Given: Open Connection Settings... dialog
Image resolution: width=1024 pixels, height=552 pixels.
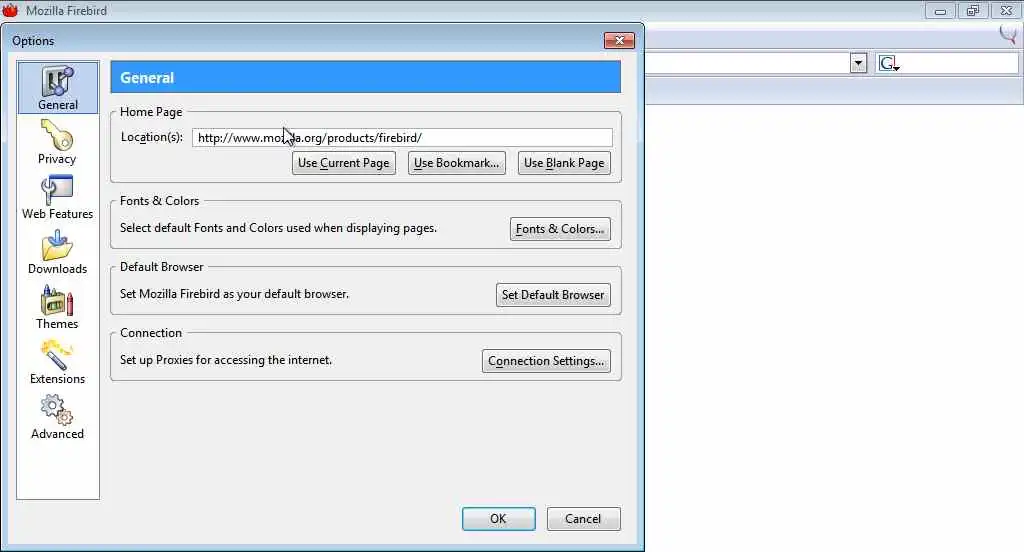Looking at the screenshot, I should (x=546, y=361).
